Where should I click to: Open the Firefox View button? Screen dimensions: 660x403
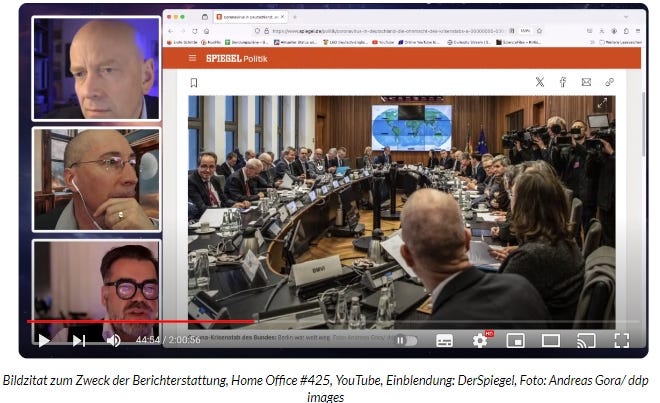205,17
